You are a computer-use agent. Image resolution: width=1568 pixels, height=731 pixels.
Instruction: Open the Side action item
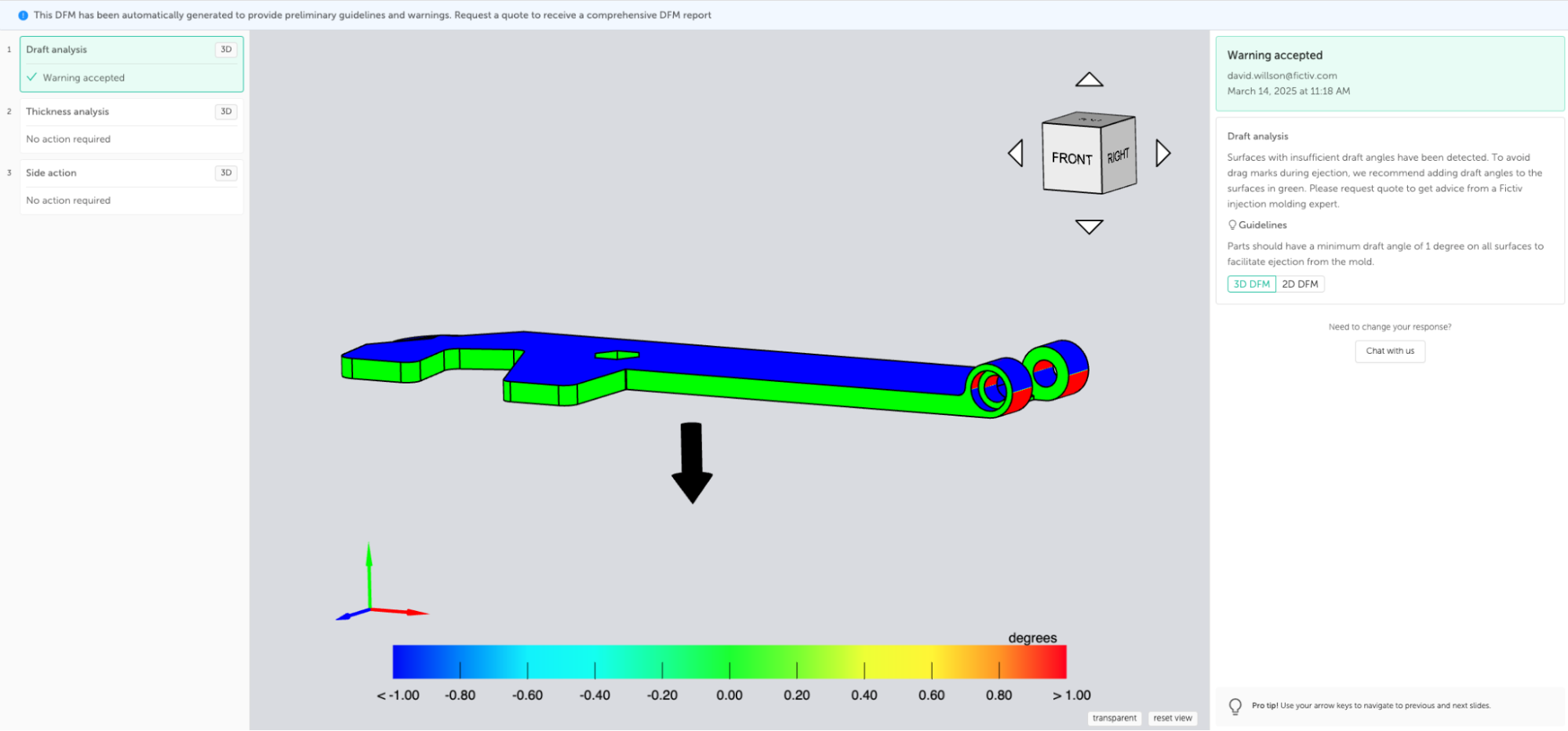[51, 173]
